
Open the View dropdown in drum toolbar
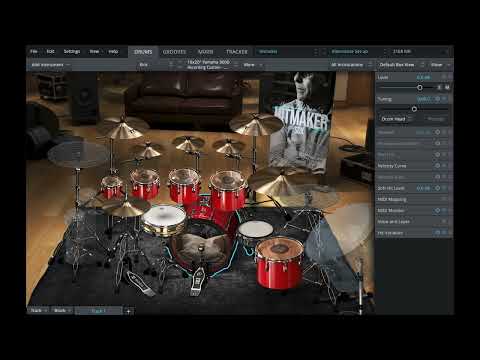pos(253,65)
